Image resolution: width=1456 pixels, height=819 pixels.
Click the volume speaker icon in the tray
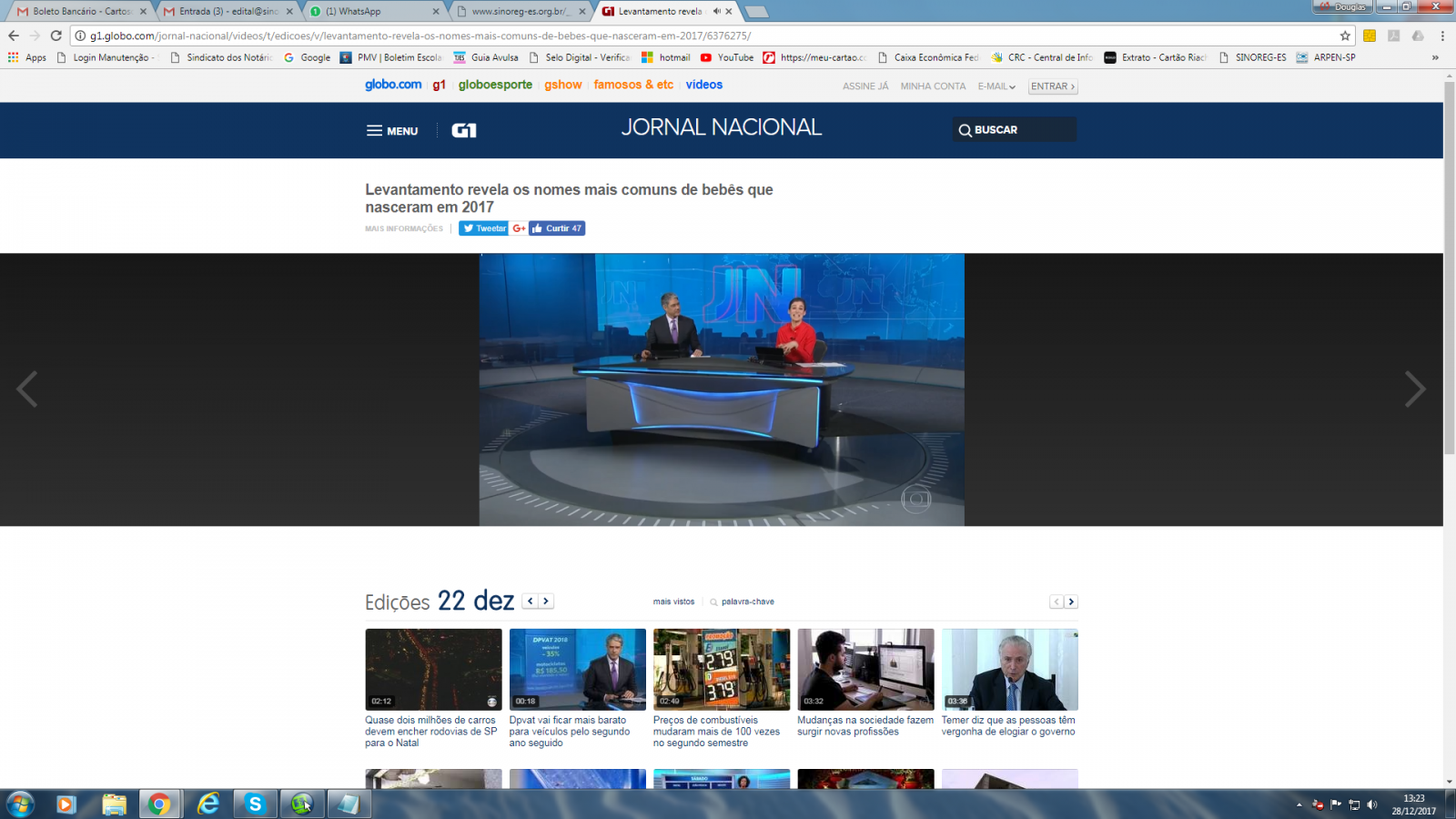1372,804
